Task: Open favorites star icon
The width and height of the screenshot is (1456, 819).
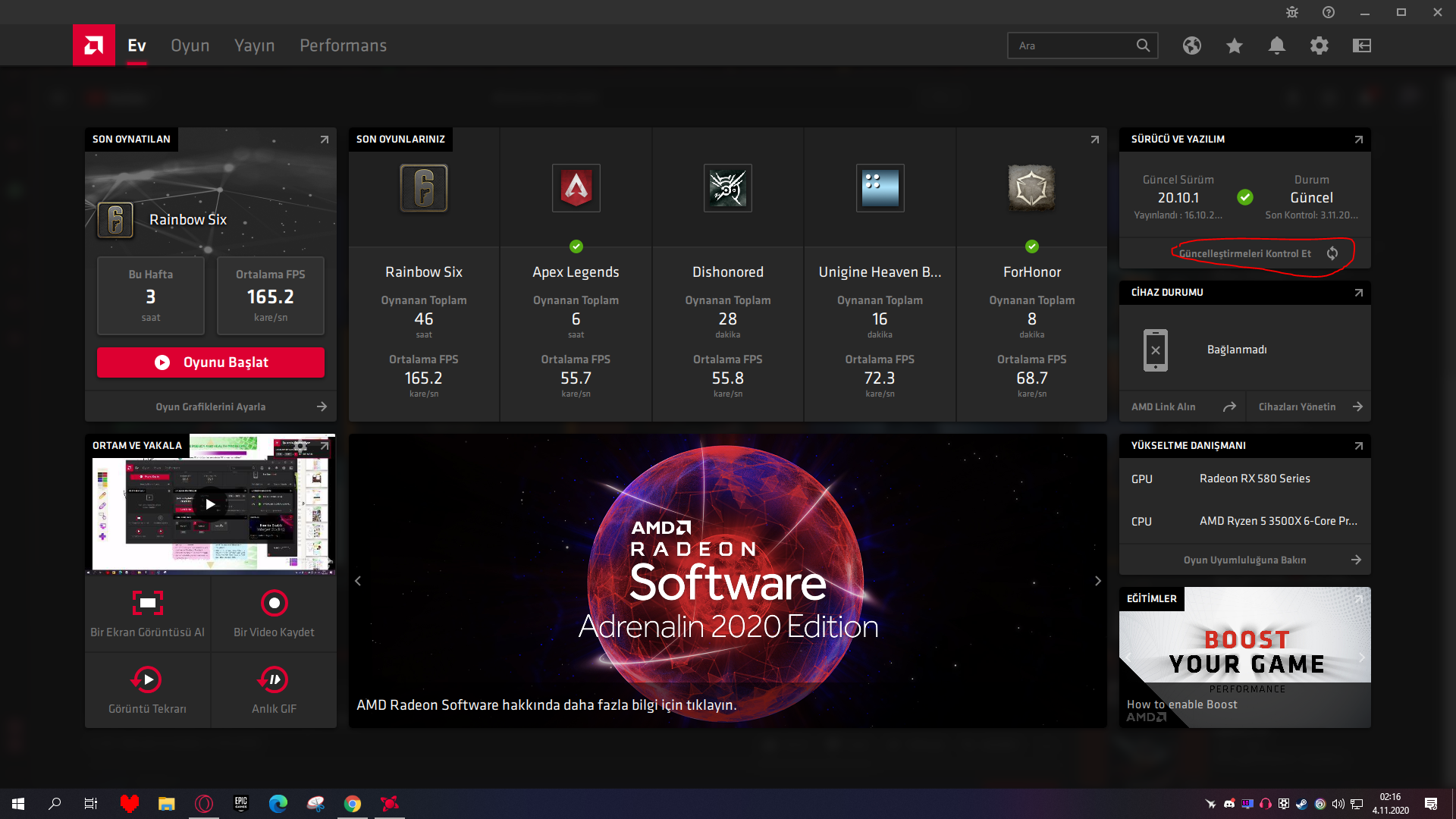Action: coord(1235,45)
